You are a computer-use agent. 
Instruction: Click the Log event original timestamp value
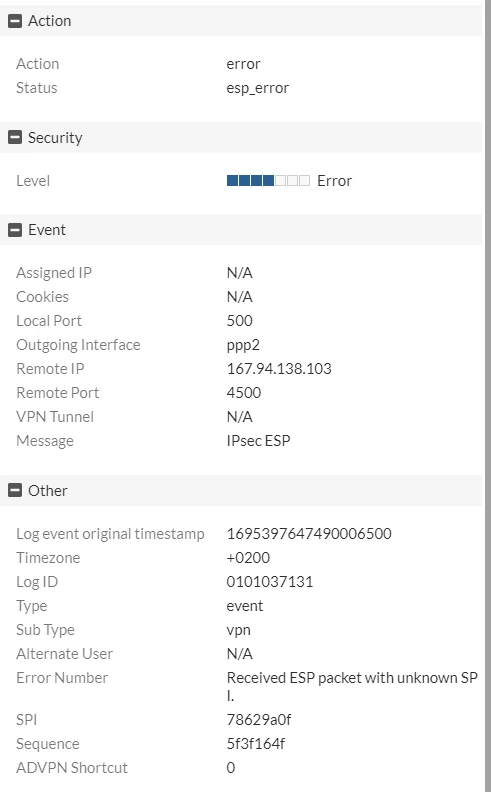309,534
